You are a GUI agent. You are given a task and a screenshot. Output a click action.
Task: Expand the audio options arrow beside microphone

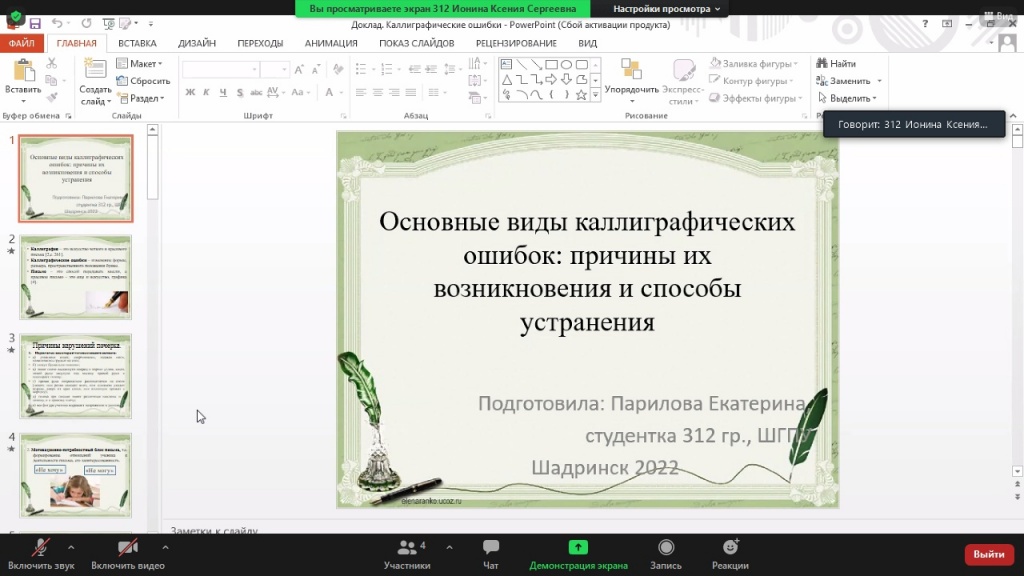70,547
